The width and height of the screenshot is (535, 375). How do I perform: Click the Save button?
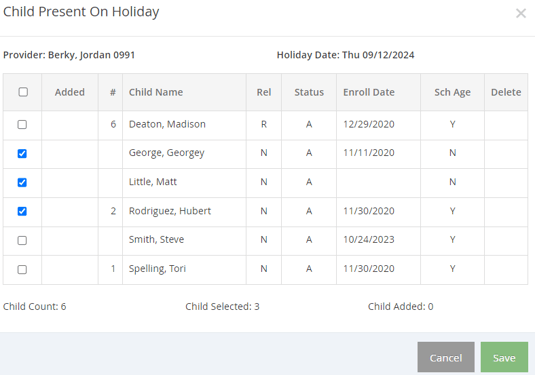tap(504, 357)
